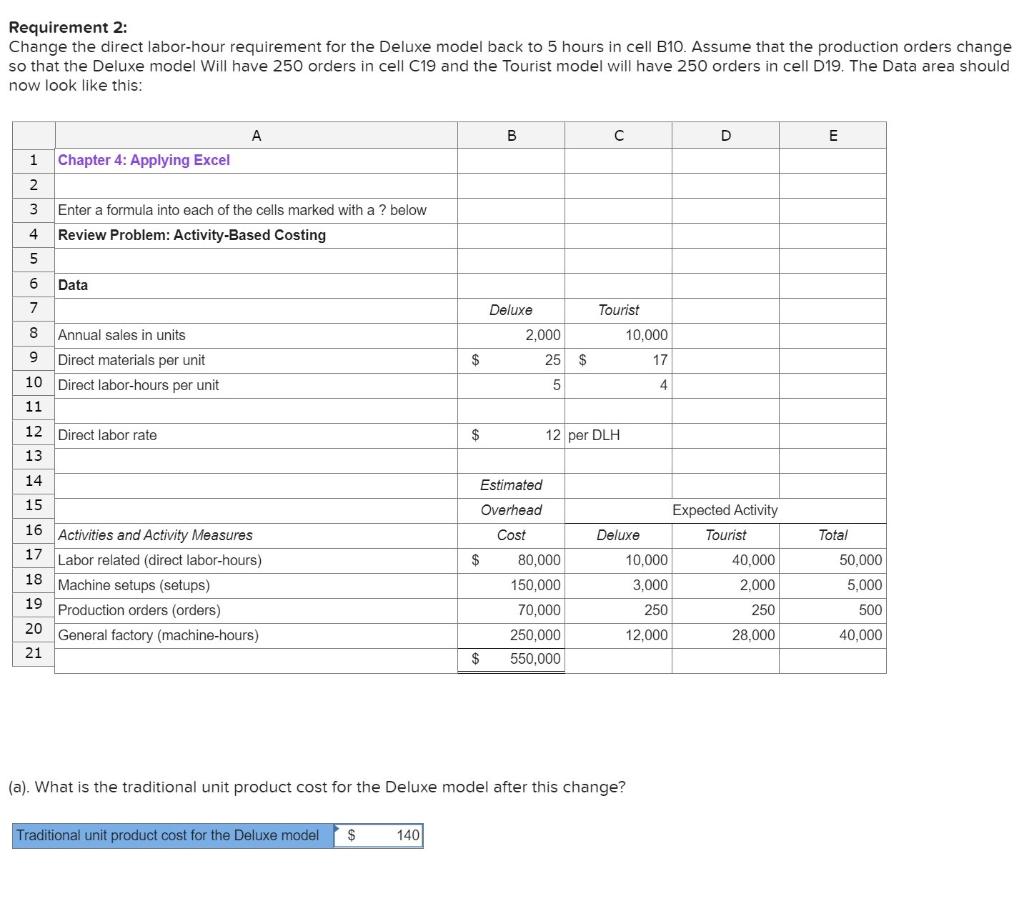The width and height of the screenshot is (1024, 906).
Task: Select the 'Tourist' column label cell
Action: [617, 310]
